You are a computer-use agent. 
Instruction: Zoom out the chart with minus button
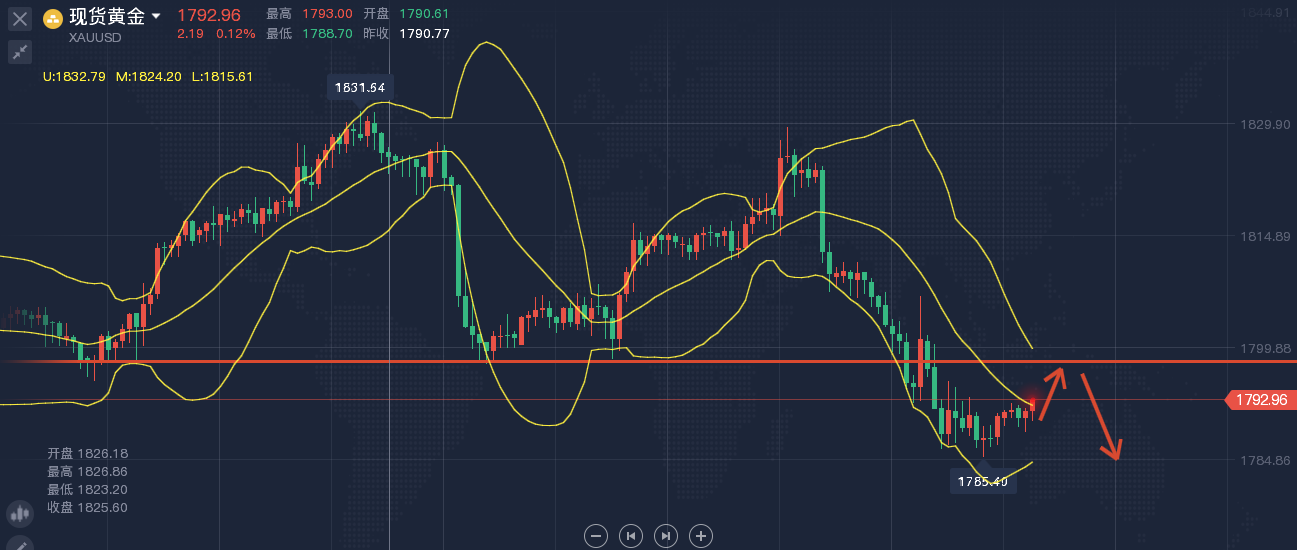tap(596, 536)
